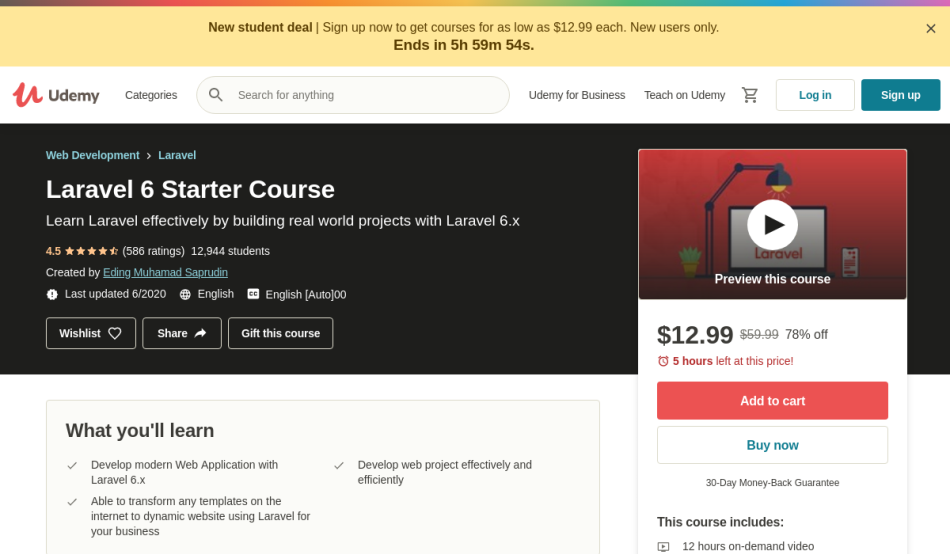Viewport: 950px width, 554px height.
Task: Dismiss the student deal banner
Action: click(931, 28)
